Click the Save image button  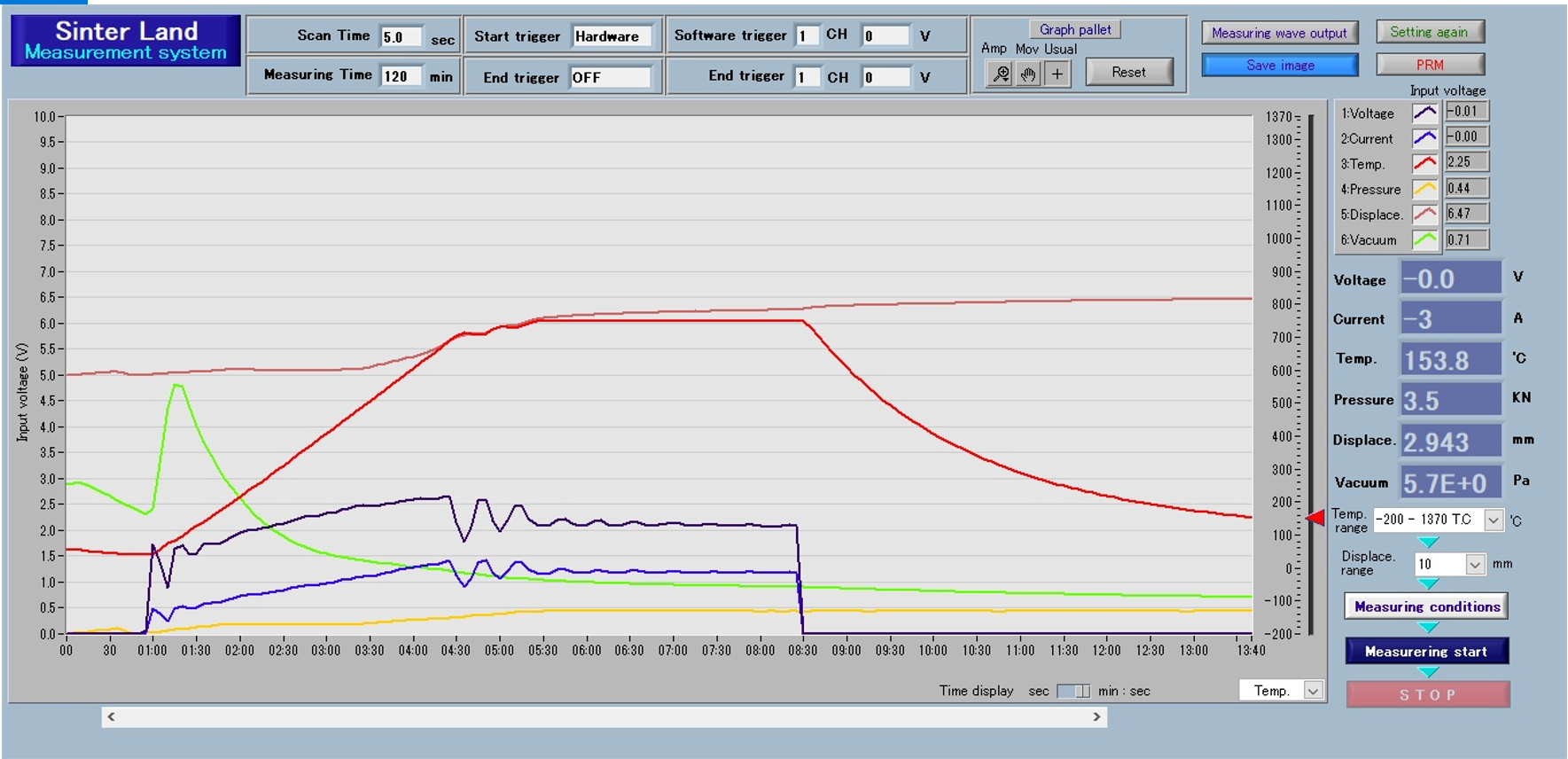tap(1279, 65)
